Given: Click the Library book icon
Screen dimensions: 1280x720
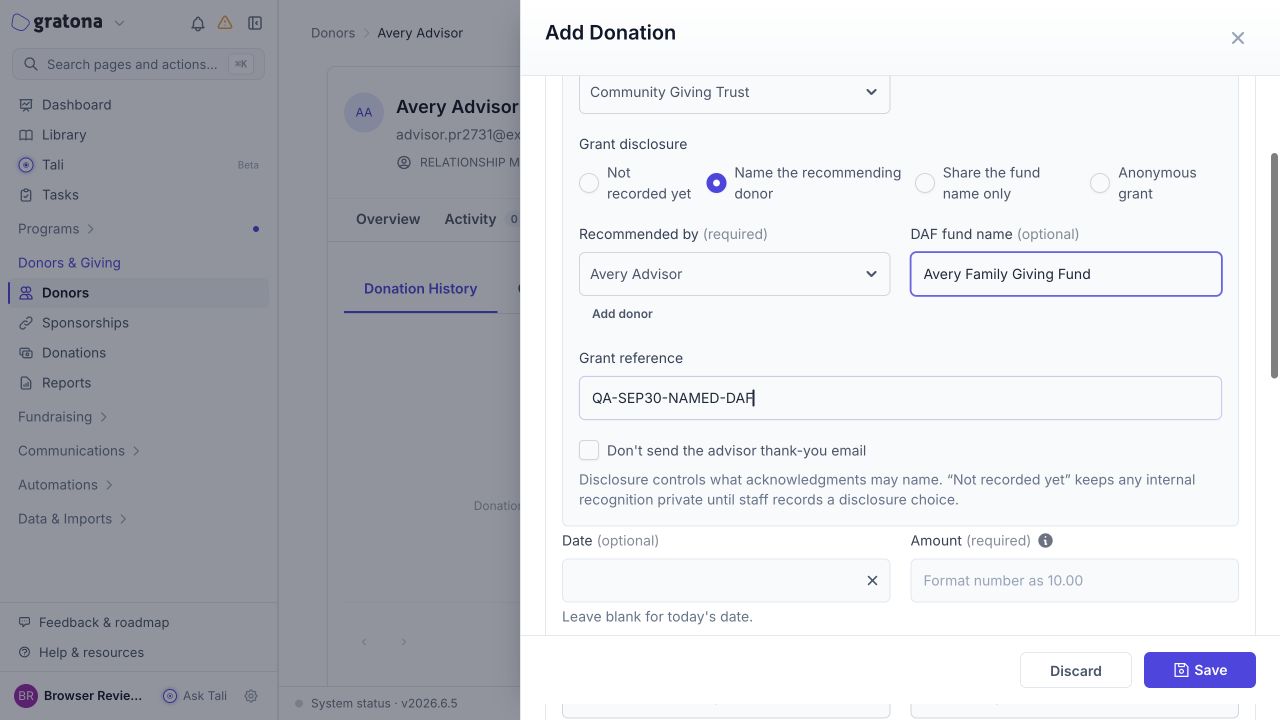Looking at the screenshot, I should 26,135.
